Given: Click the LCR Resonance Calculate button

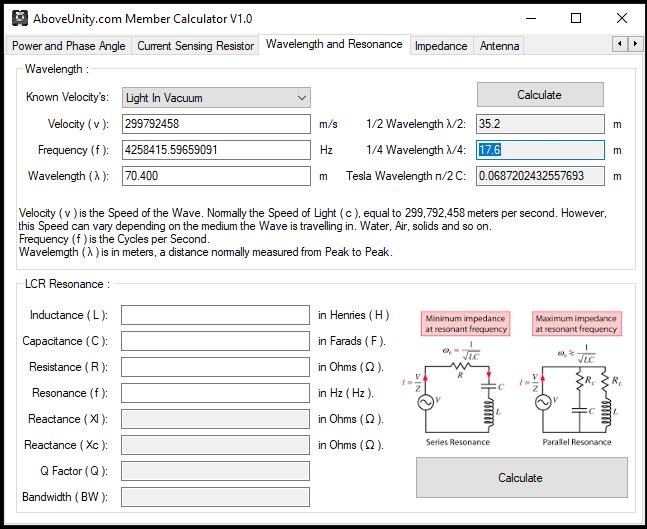Looking at the screenshot, I should [522, 477].
